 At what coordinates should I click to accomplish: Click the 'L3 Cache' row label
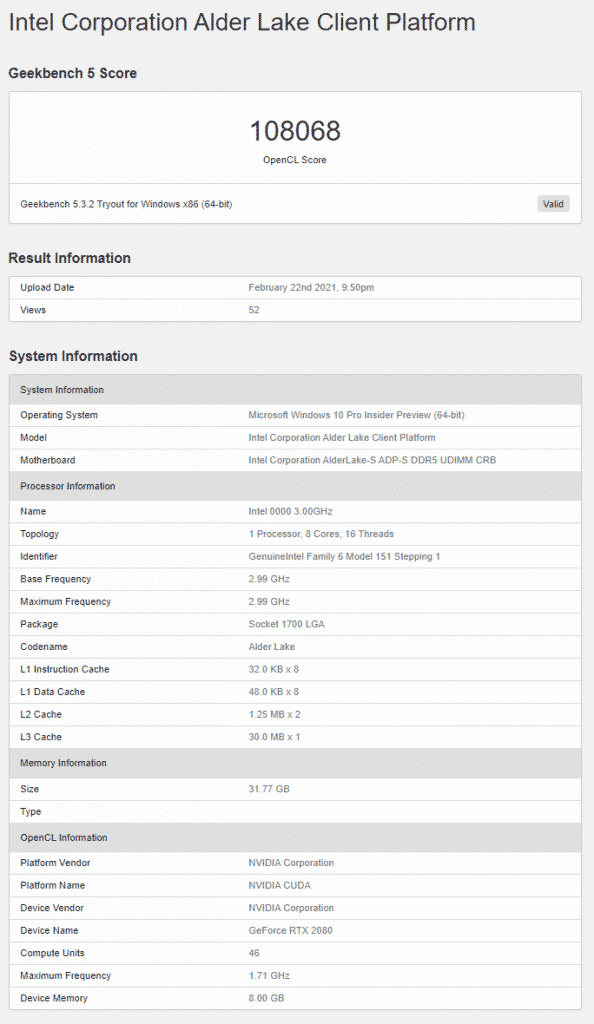click(40, 737)
